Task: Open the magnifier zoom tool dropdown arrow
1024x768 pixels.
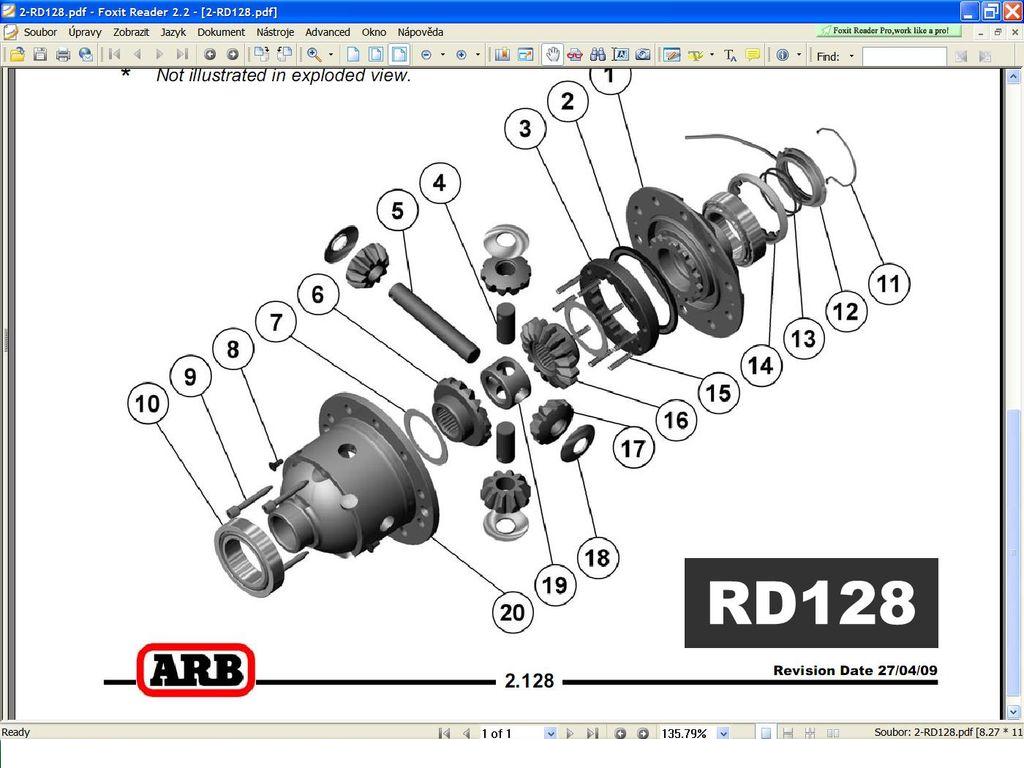Action: (x=331, y=55)
